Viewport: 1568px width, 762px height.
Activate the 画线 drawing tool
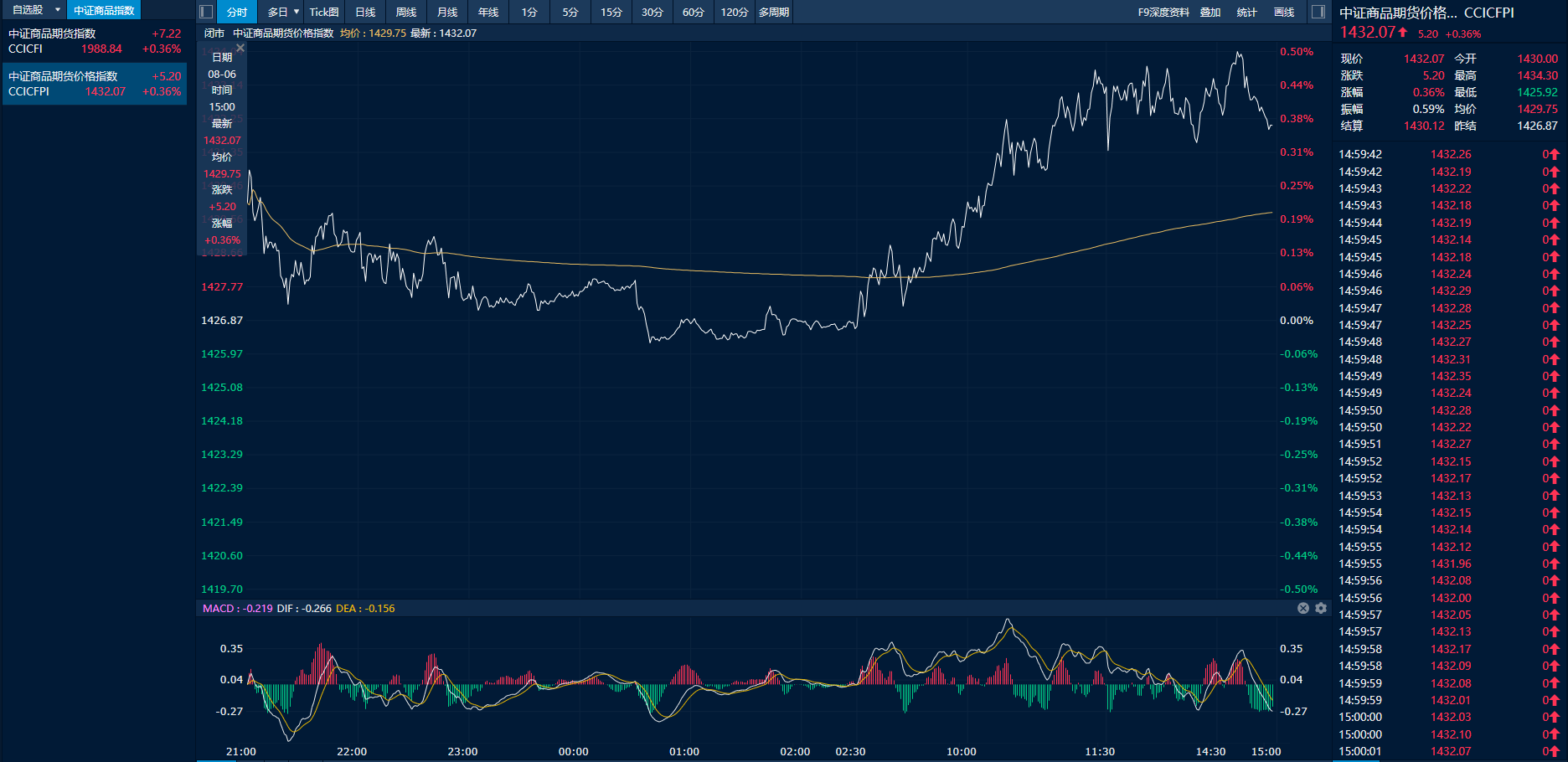click(x=1284, y=12)
